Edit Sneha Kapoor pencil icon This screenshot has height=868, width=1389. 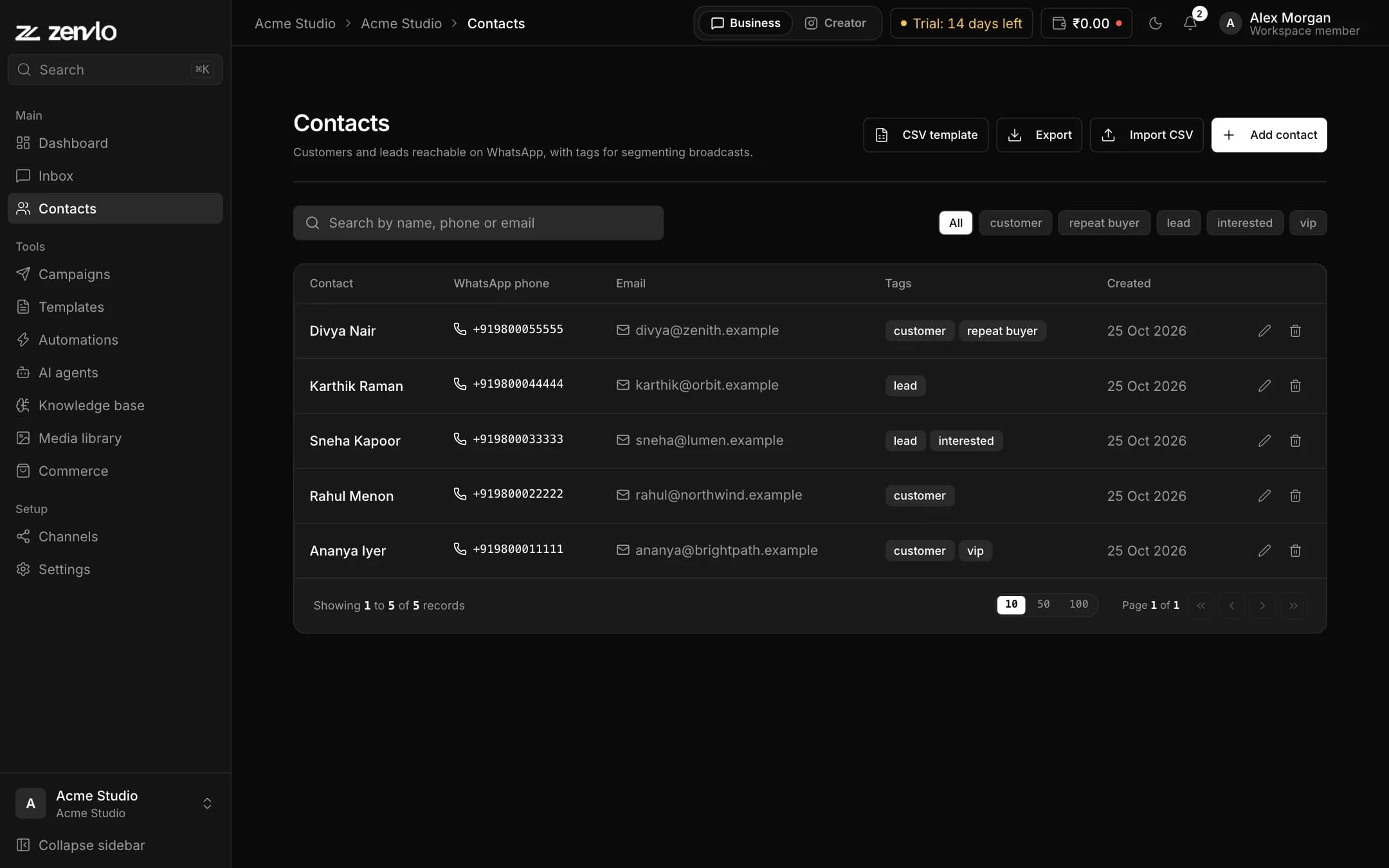click(x=1264, y=440)
